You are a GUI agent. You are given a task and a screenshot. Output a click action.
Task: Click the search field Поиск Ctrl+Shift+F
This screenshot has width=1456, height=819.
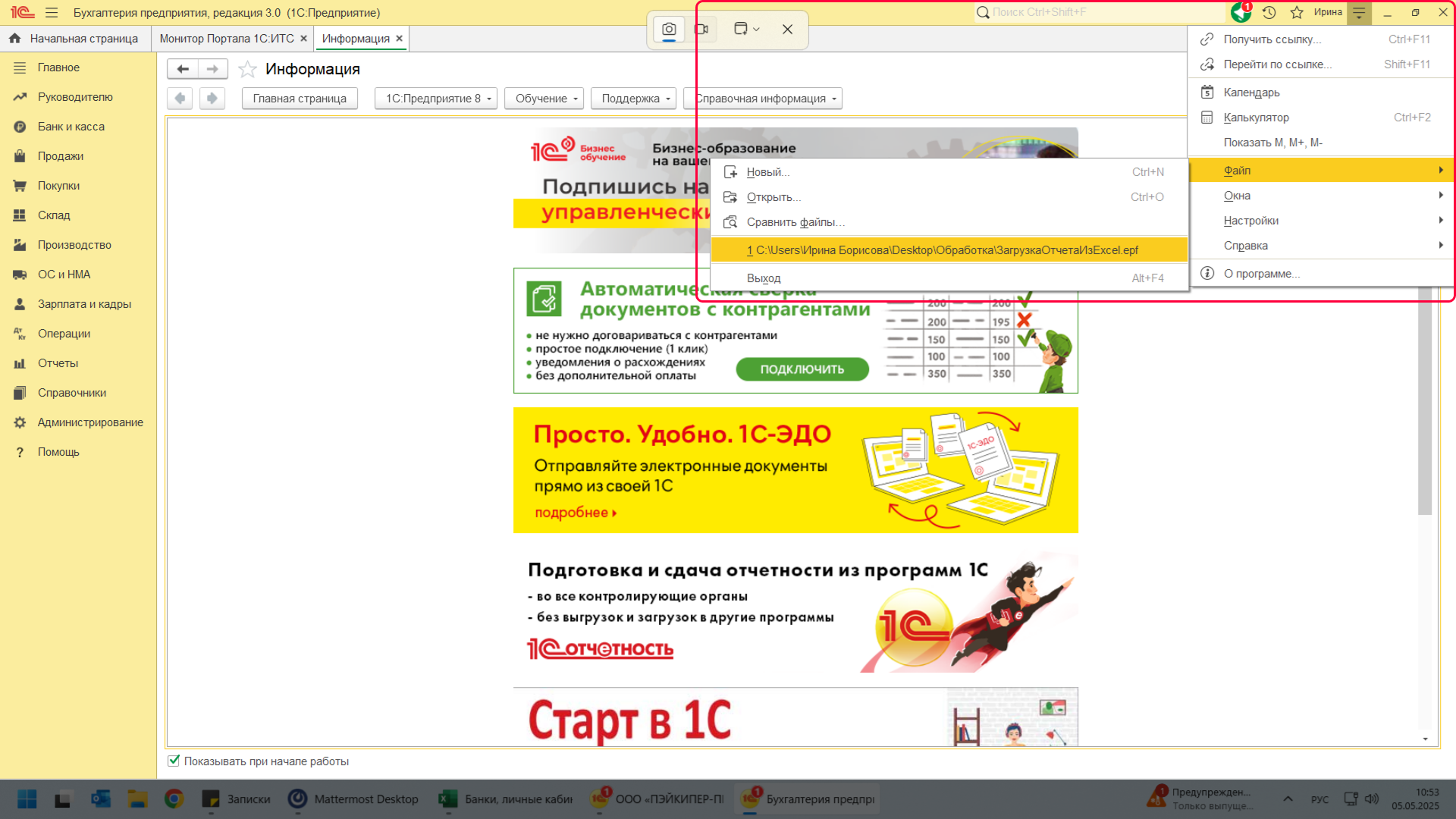pos(1100,12)
